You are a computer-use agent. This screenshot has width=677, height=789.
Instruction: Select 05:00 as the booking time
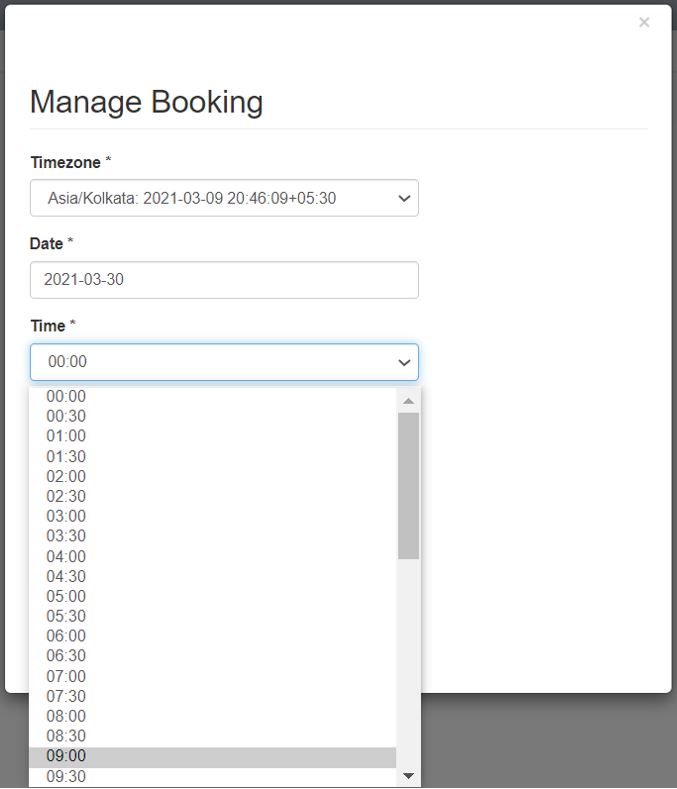point(66,596)
